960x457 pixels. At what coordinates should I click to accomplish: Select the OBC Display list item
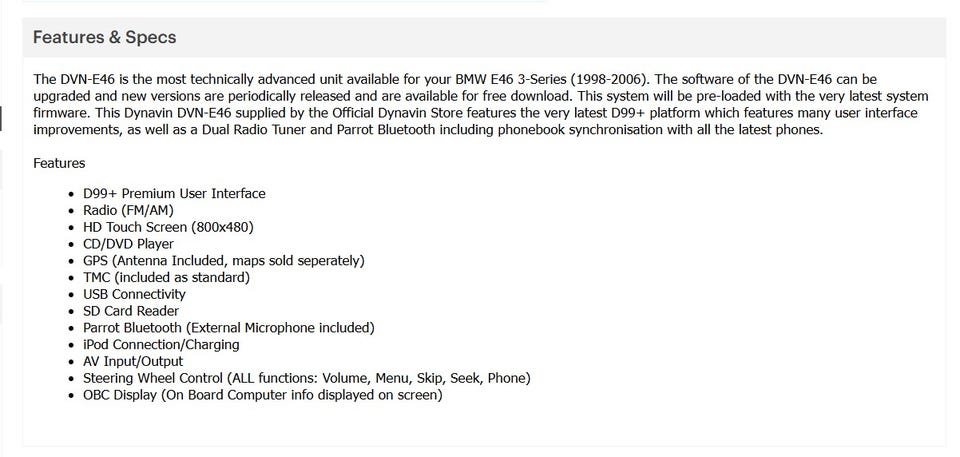click(262, 395)
